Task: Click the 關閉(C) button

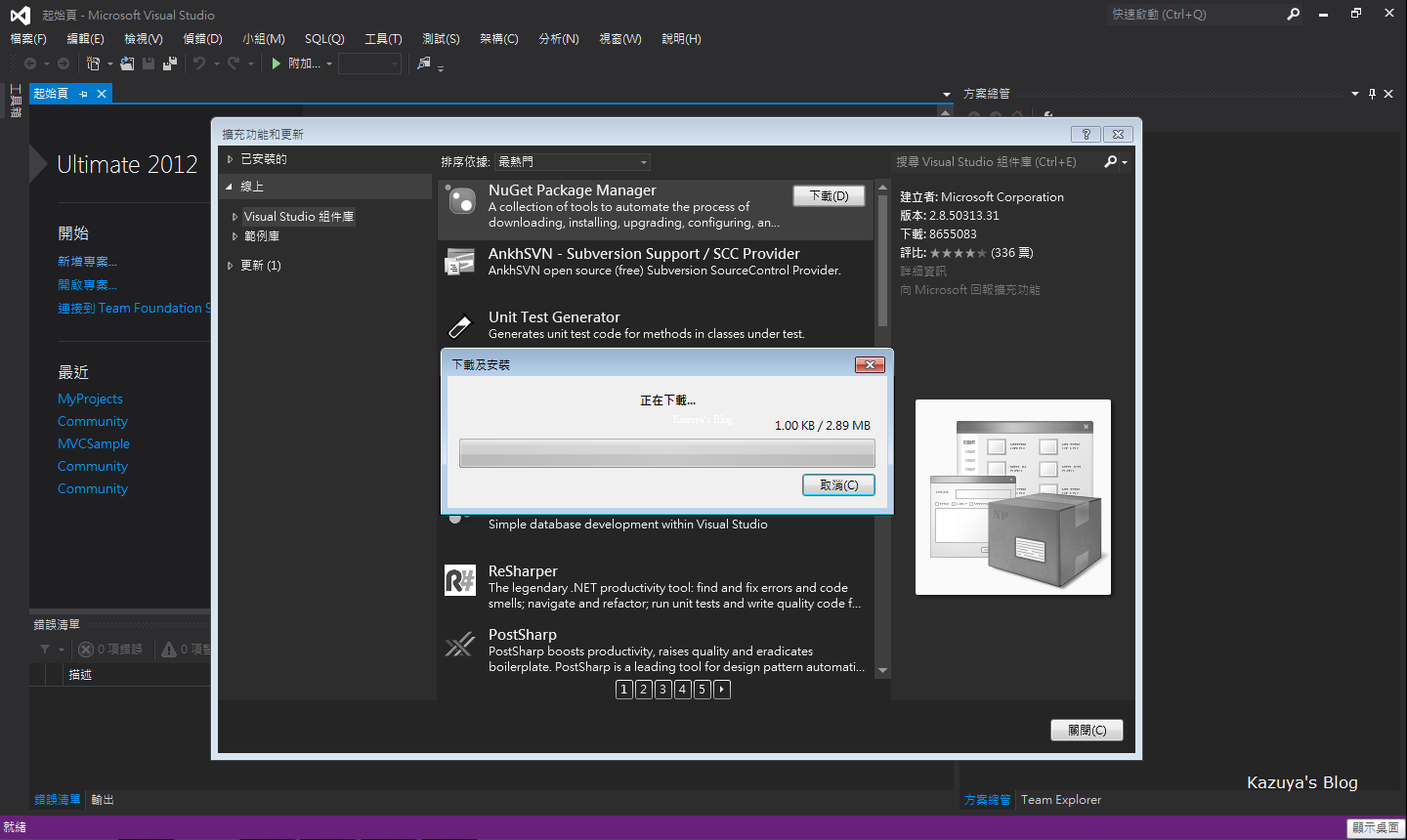Action: [x=1087, y=731]
